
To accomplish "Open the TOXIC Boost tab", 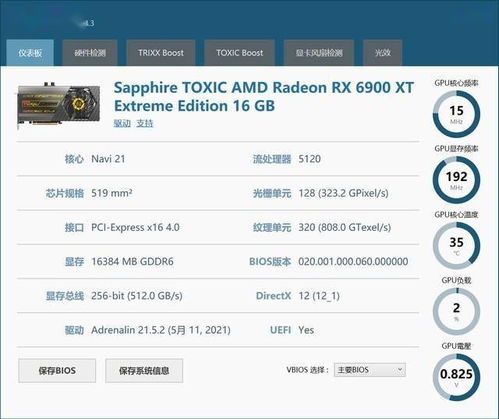I will tap(239, 53).
